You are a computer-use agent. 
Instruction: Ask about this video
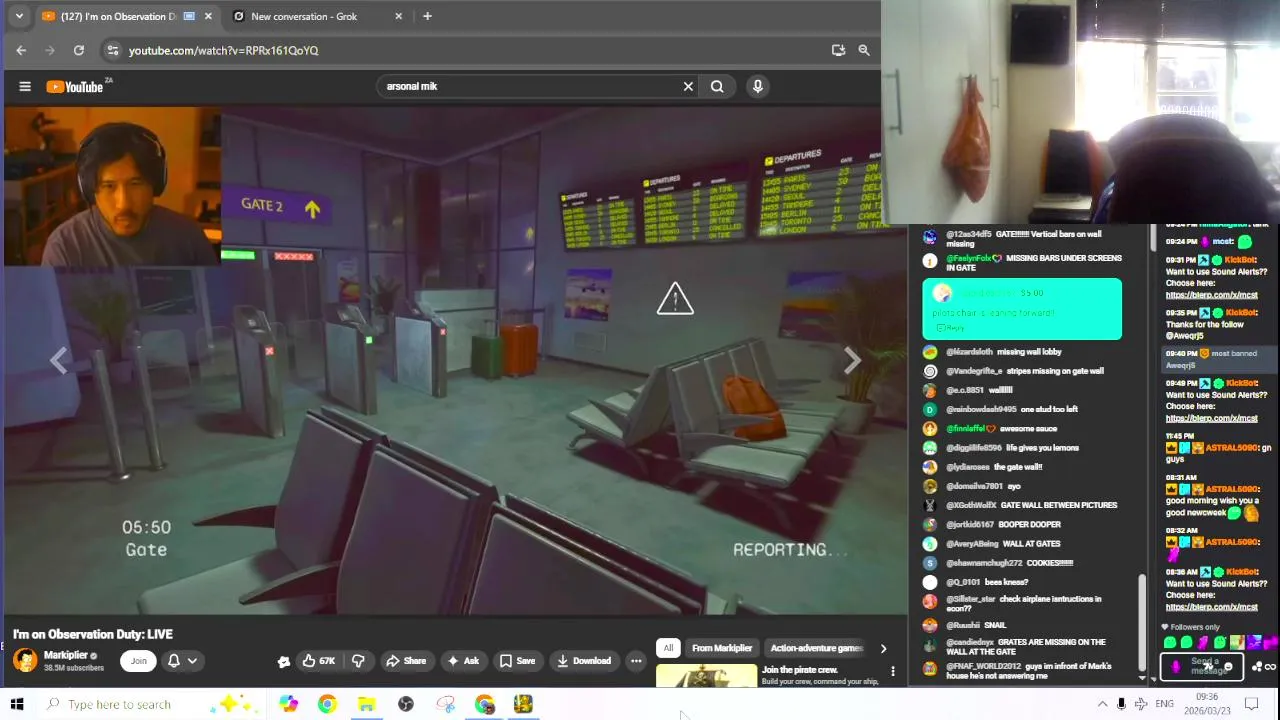pos(463,660)
